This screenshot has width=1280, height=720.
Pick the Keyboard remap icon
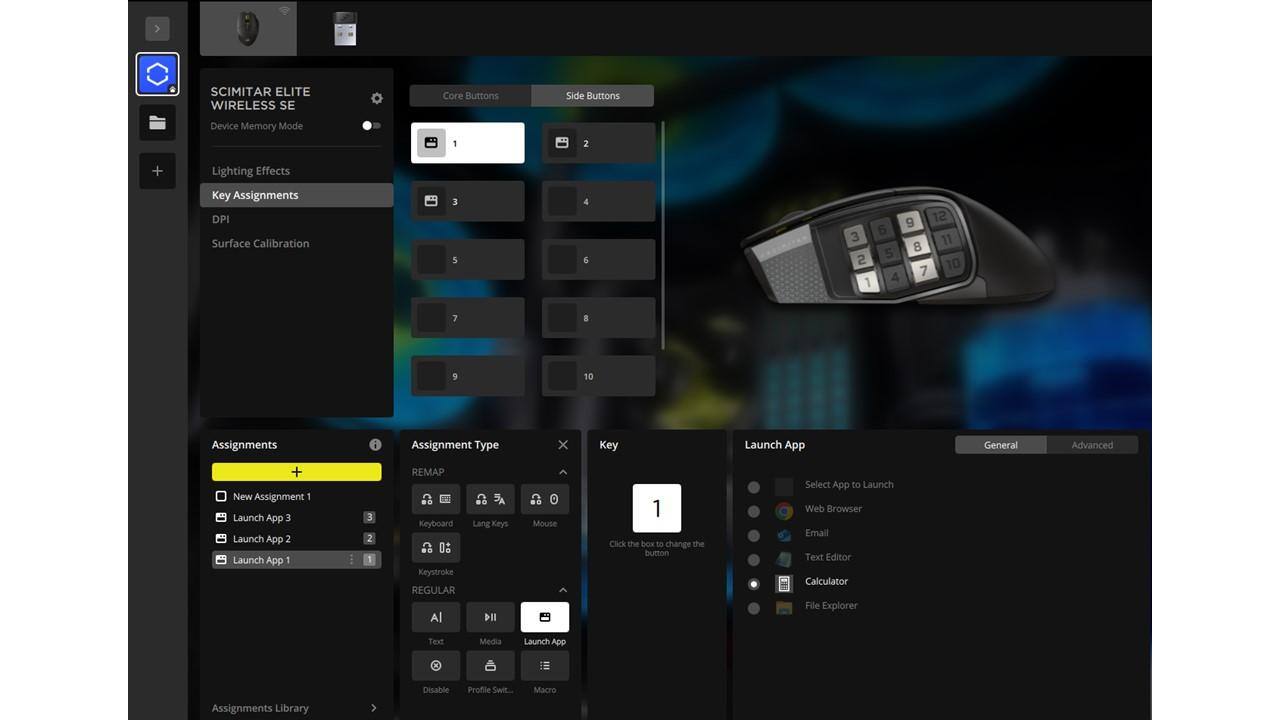(436, 499)
